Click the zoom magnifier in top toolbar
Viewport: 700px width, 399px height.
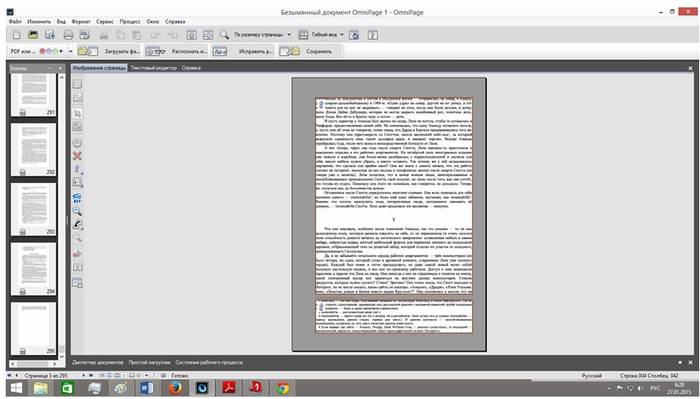pyautogui.click(x=224, y=35)
